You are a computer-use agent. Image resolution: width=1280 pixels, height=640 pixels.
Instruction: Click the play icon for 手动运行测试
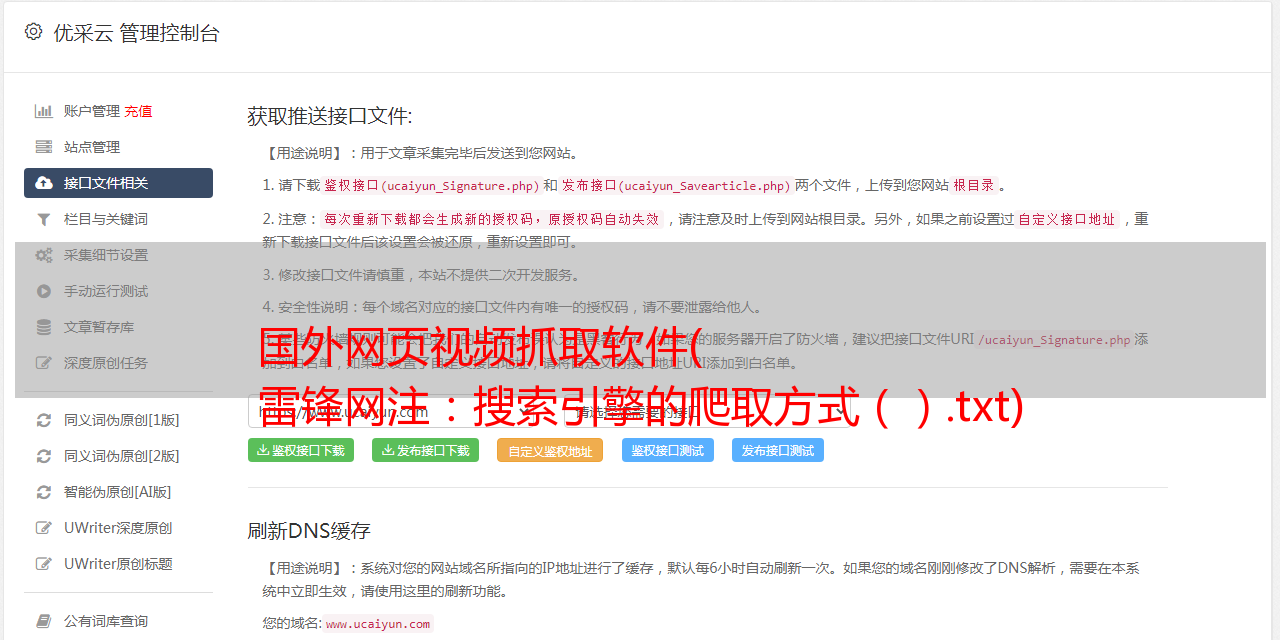point(44,291)
